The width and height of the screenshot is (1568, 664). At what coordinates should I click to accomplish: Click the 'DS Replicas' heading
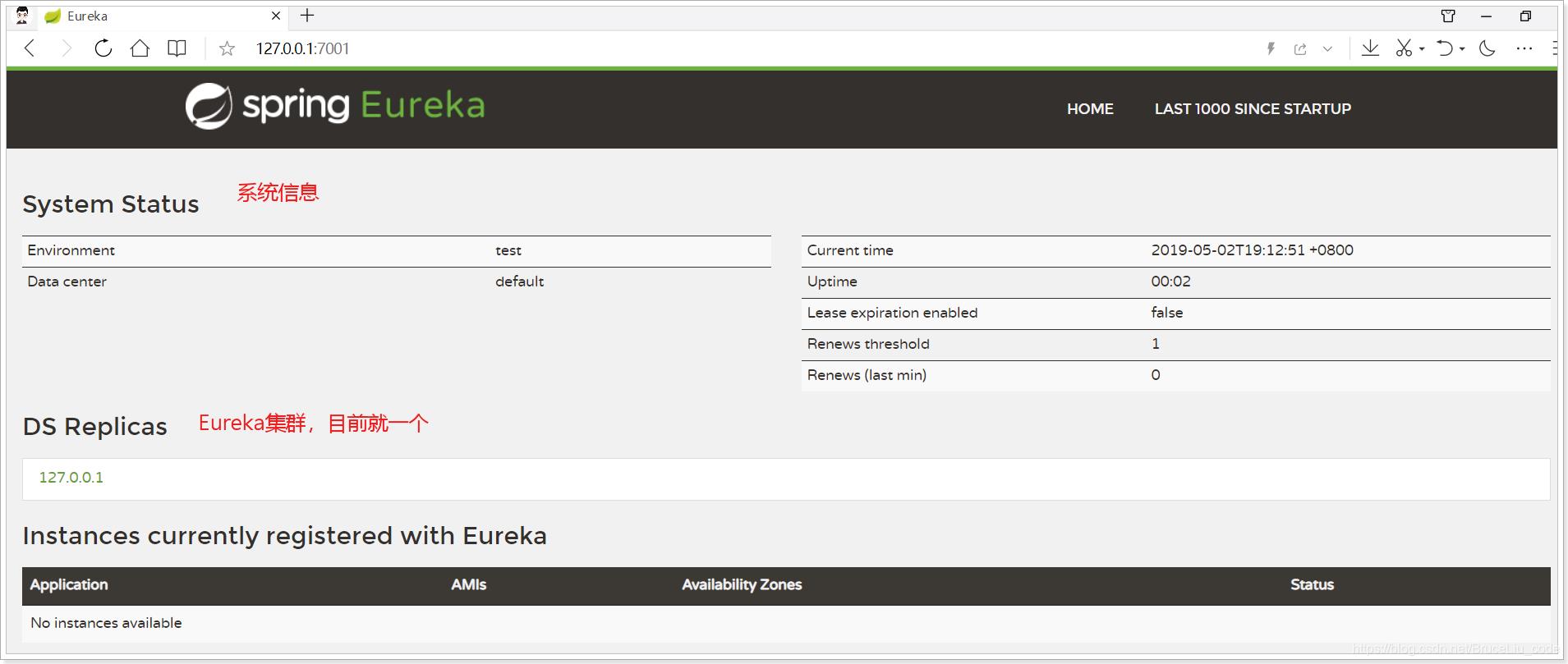coord(94,426)
